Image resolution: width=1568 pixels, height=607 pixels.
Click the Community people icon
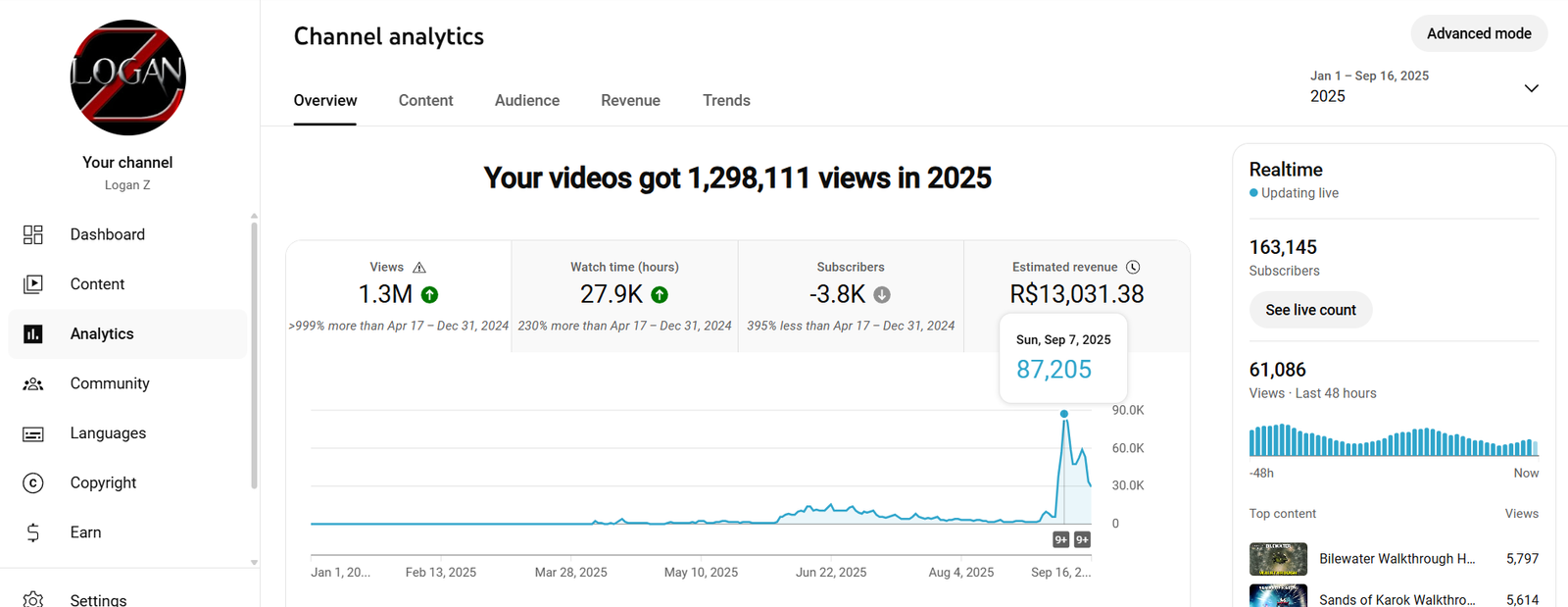pyautogui.click(x=33, y=384)
